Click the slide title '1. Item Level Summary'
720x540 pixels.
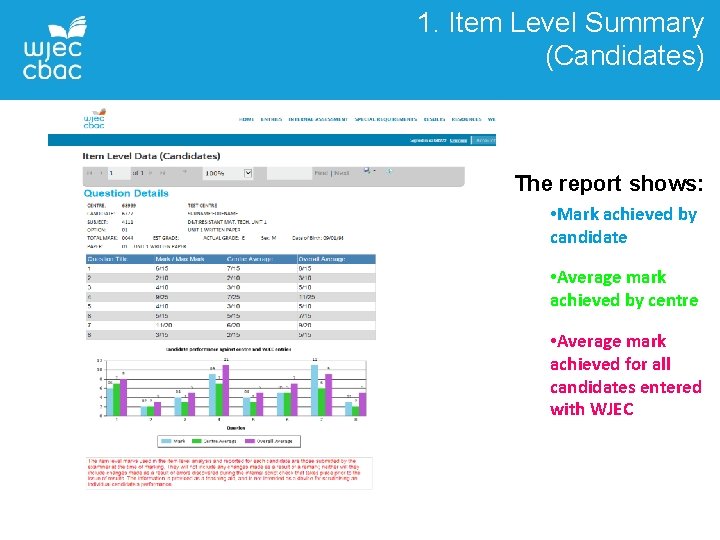point(561,23)
